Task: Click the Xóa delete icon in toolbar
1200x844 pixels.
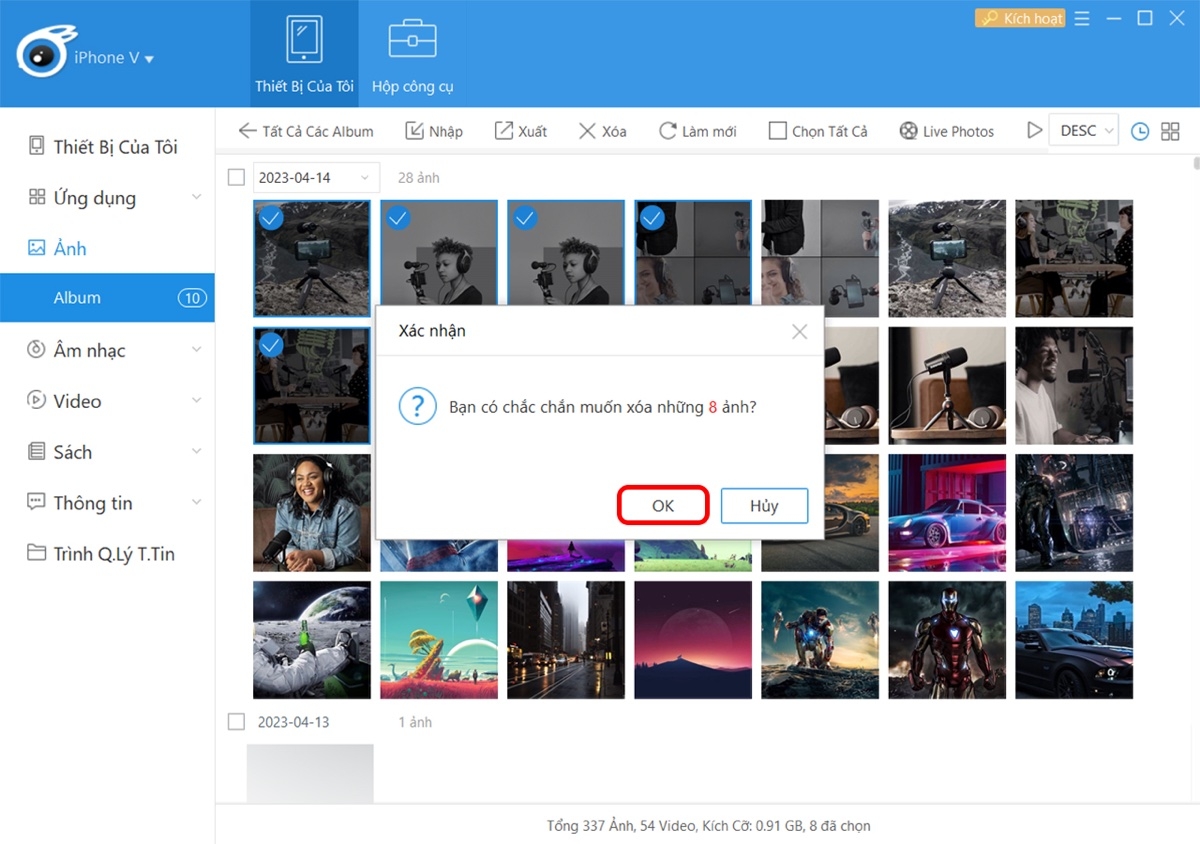Action: coord(588,131)
